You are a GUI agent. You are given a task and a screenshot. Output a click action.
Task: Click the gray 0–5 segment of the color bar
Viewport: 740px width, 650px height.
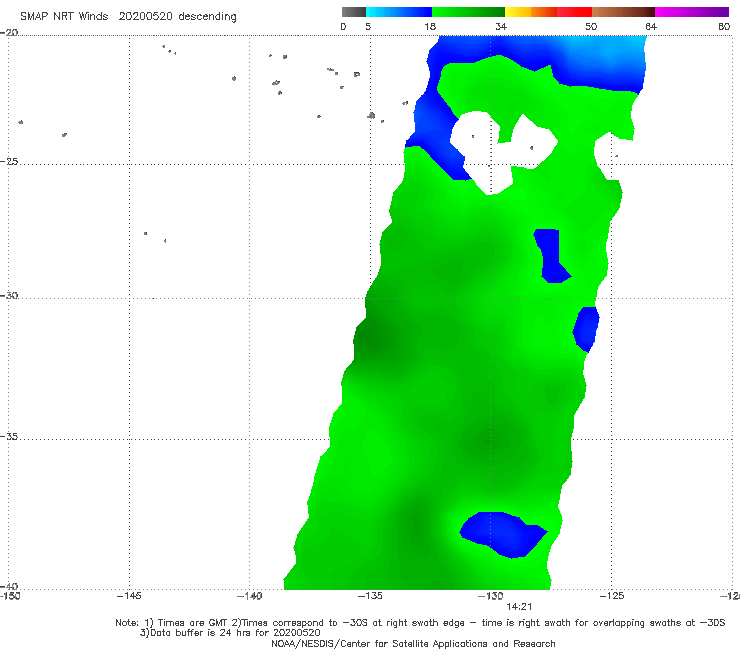click(x=354, y=12)
